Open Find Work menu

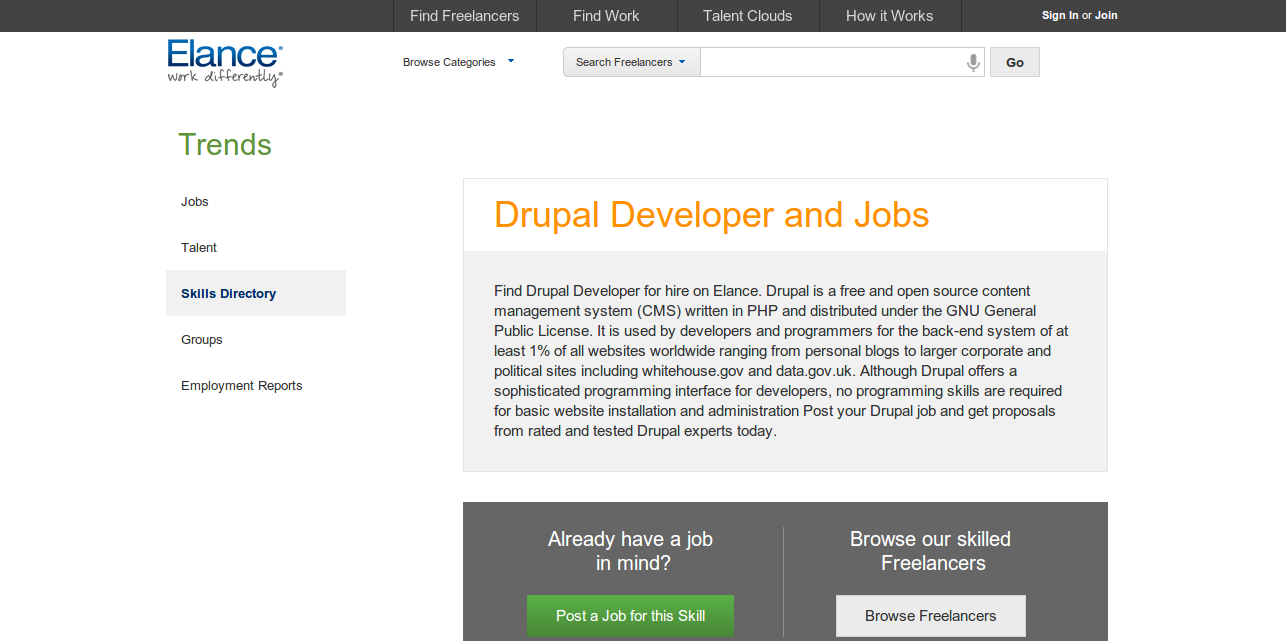(606, 16)
